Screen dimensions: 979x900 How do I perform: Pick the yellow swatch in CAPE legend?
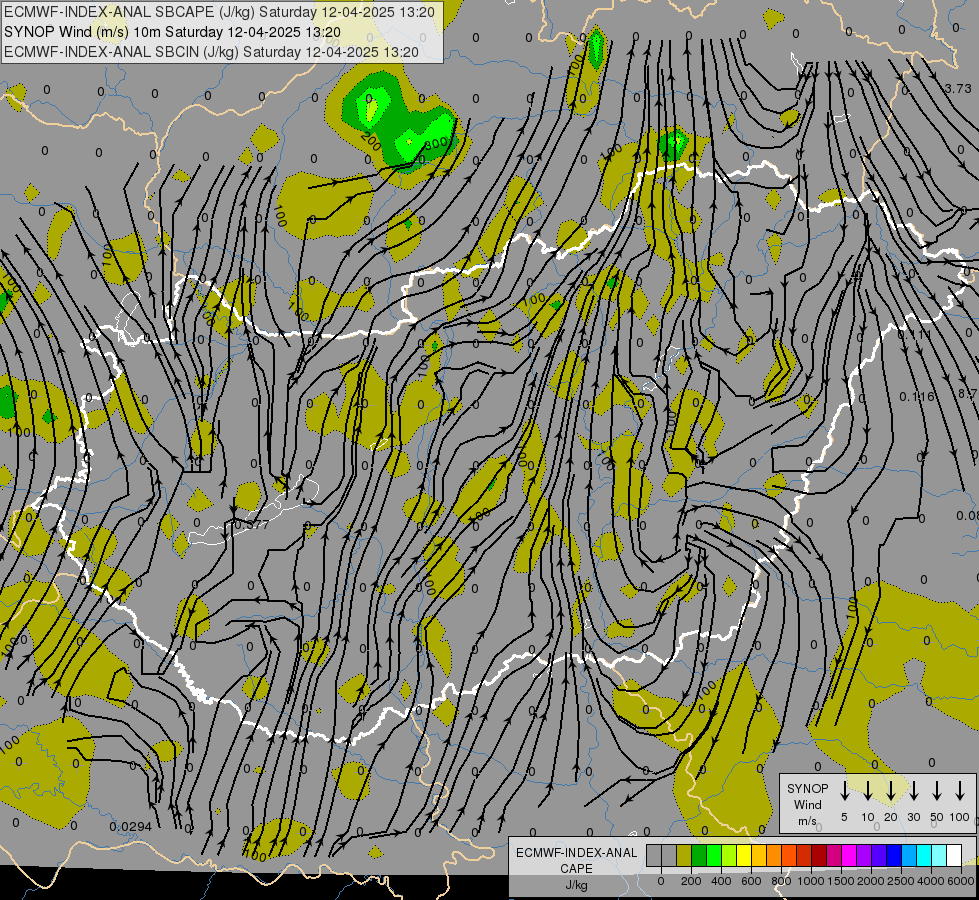click(744, 855)
